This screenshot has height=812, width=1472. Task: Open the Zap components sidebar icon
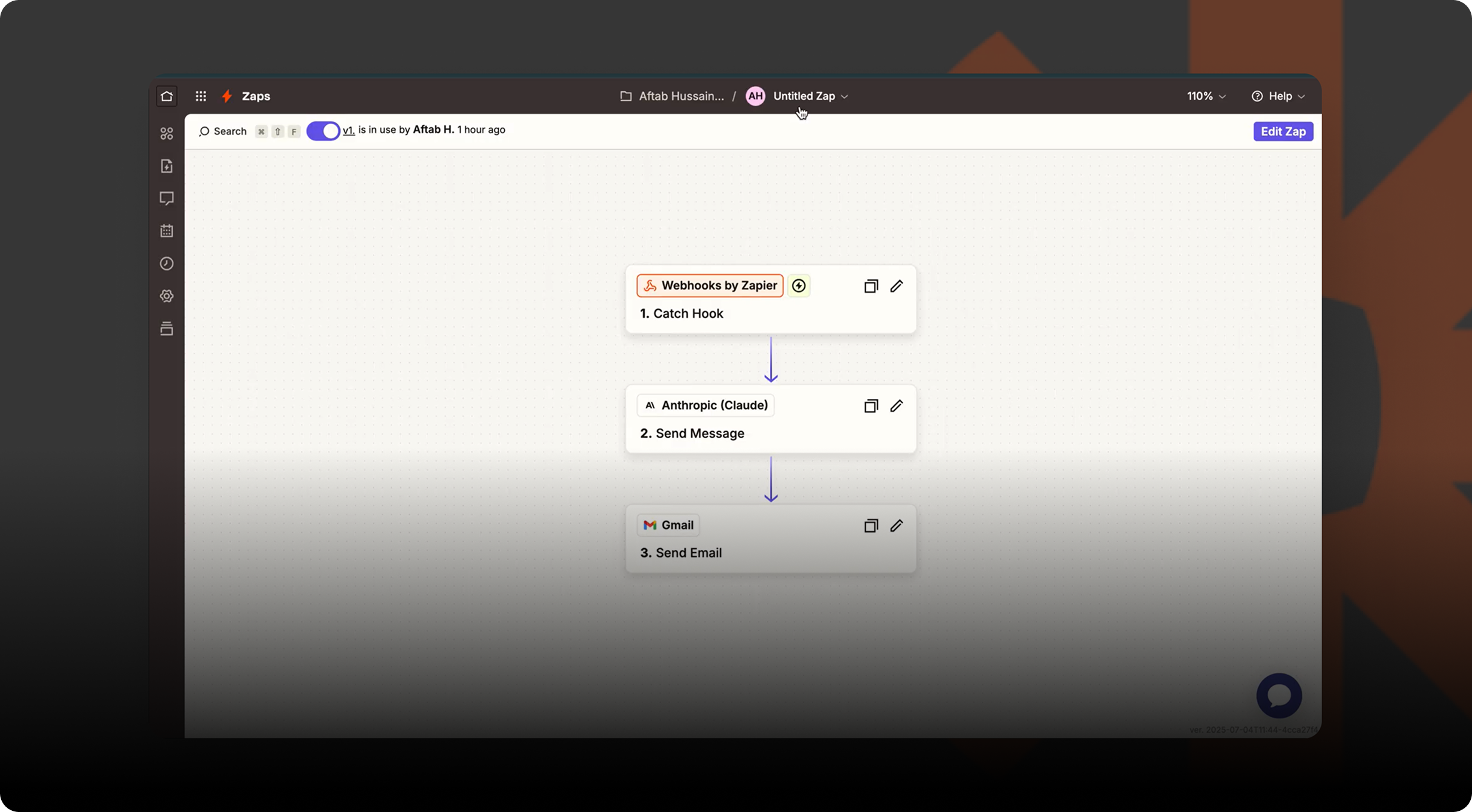(x=167, y=134)
